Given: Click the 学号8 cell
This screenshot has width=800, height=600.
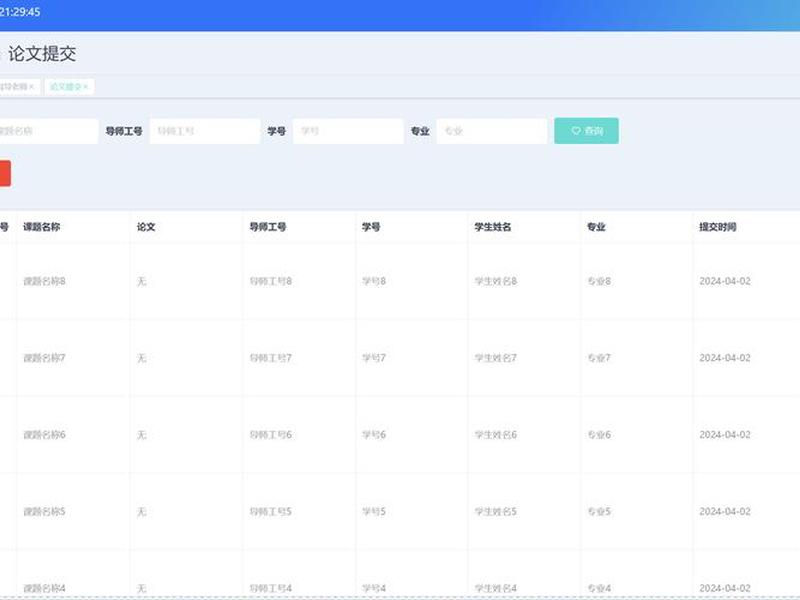Looking at the screenshot, I should pos(374,281).
